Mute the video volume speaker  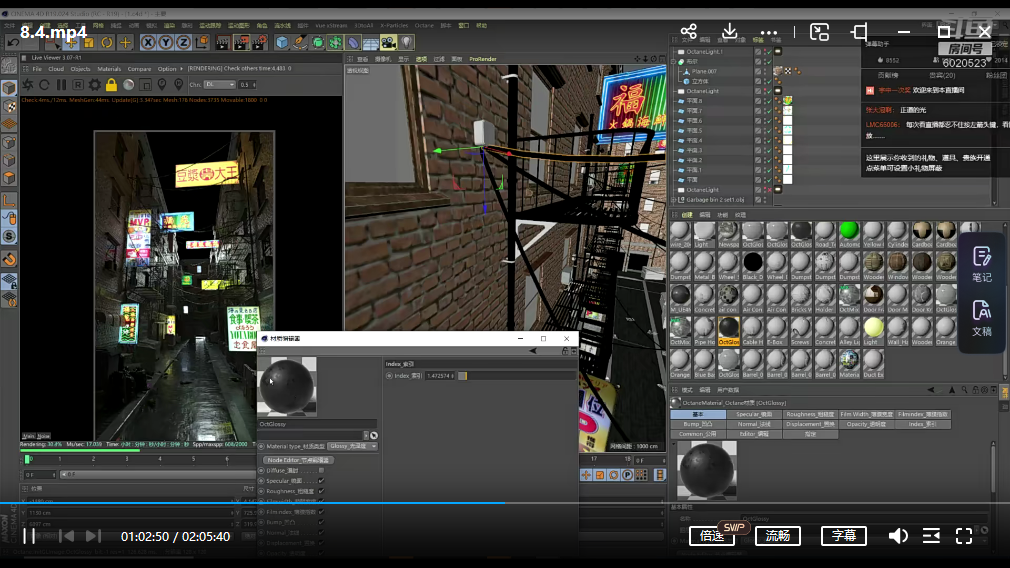pos(898,536)
